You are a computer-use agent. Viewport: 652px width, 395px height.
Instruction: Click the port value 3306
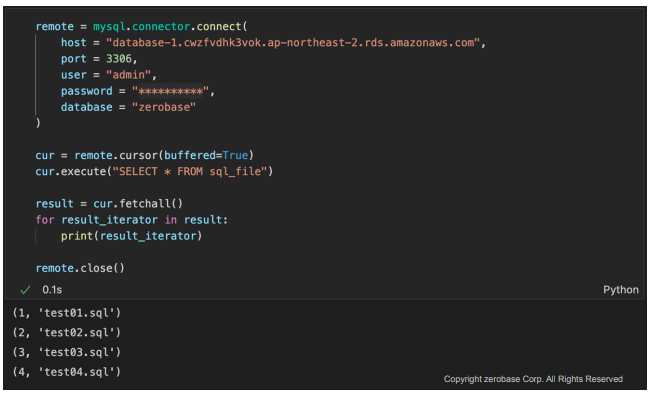pyautogui.click(x=119, y=59)
